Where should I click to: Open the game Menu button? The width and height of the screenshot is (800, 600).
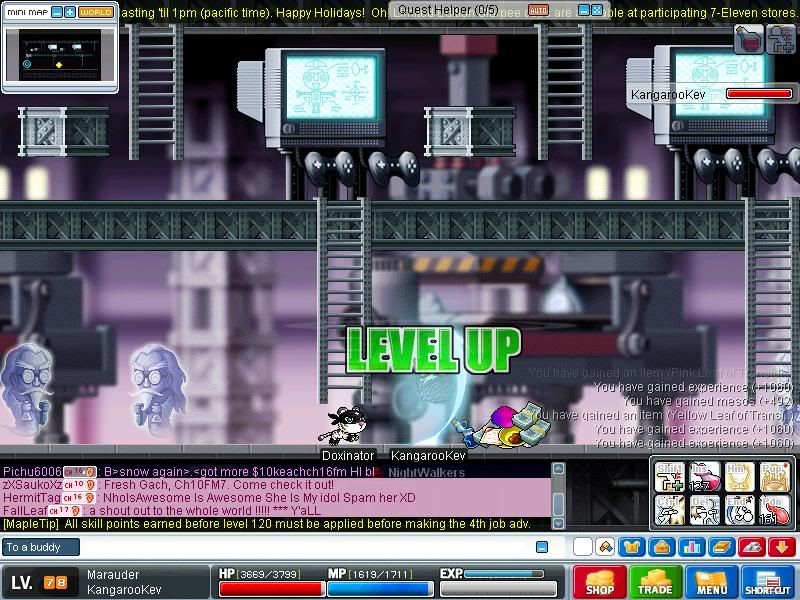[x=711, y=582]
